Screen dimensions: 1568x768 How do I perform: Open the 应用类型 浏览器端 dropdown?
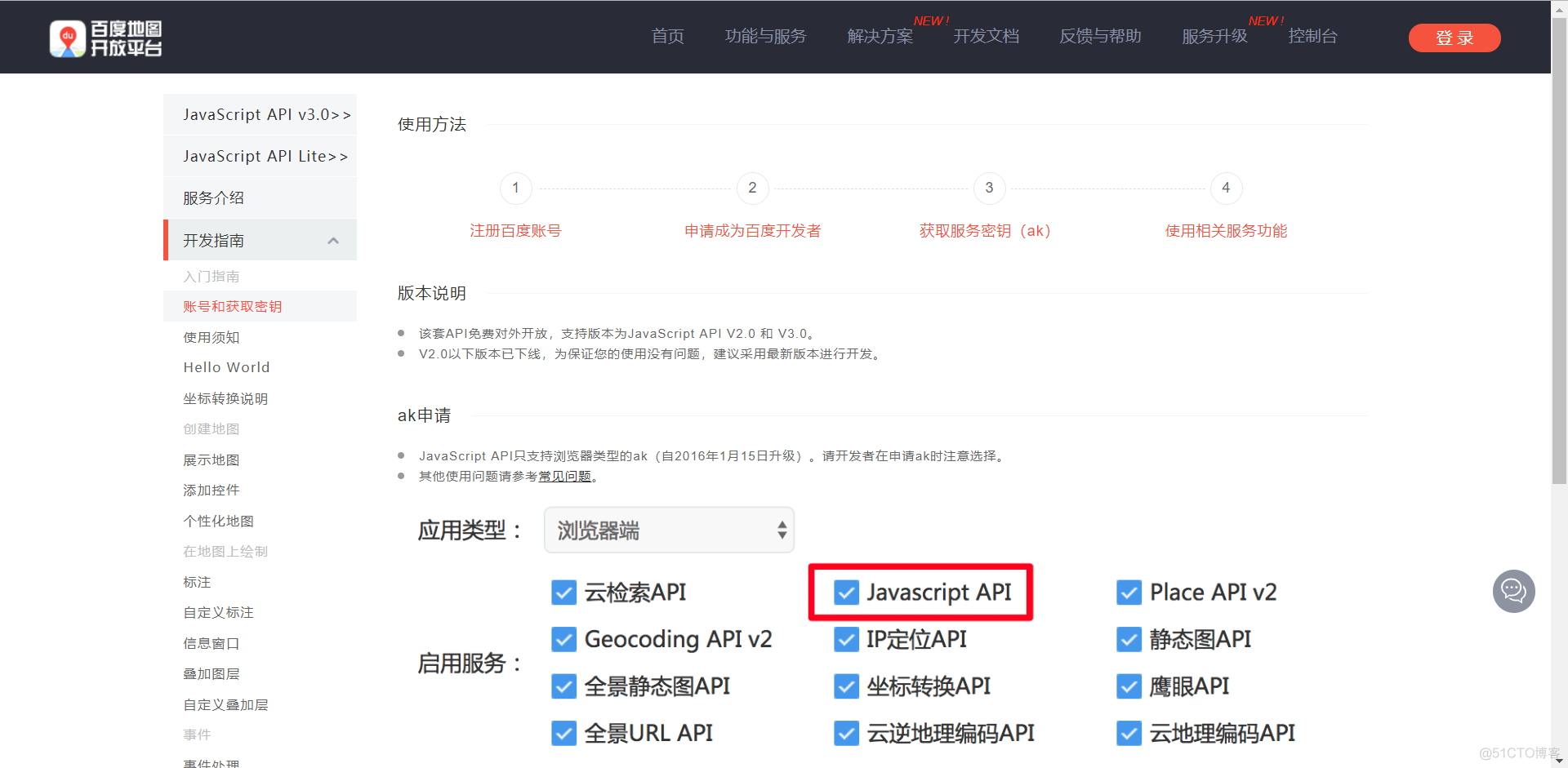tap(669, 530)
